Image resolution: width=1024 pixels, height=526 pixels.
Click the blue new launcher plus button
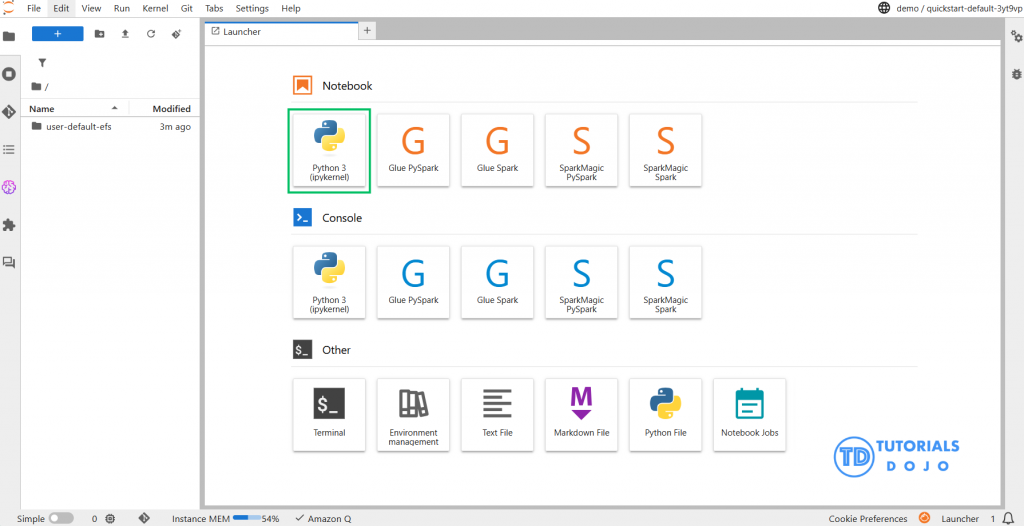pos(57,34)
